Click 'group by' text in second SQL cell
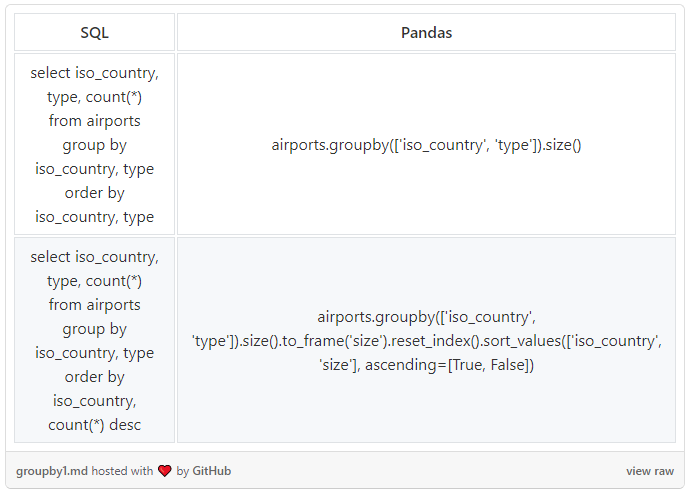This screenshot has height=495, width=692. (94, 329)
